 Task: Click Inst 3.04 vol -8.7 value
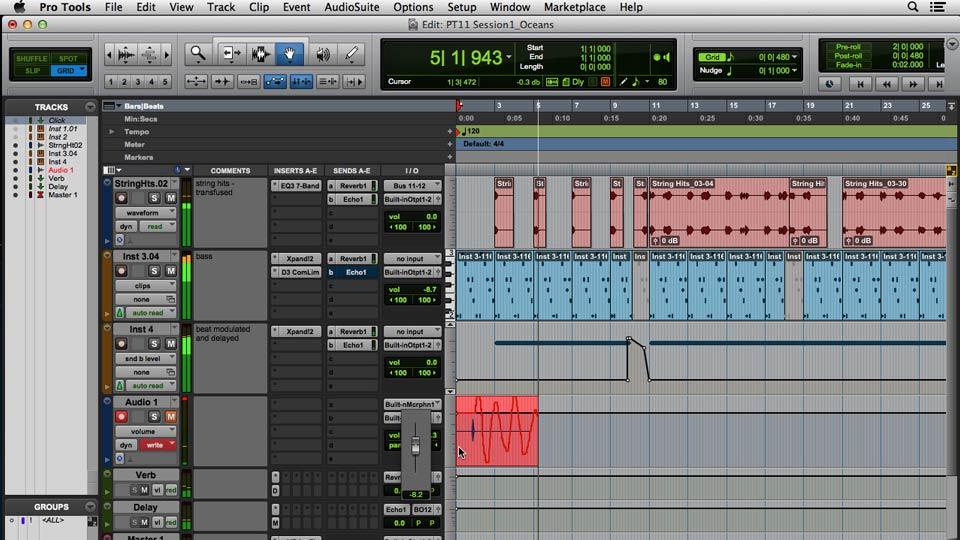coord(430,289)
